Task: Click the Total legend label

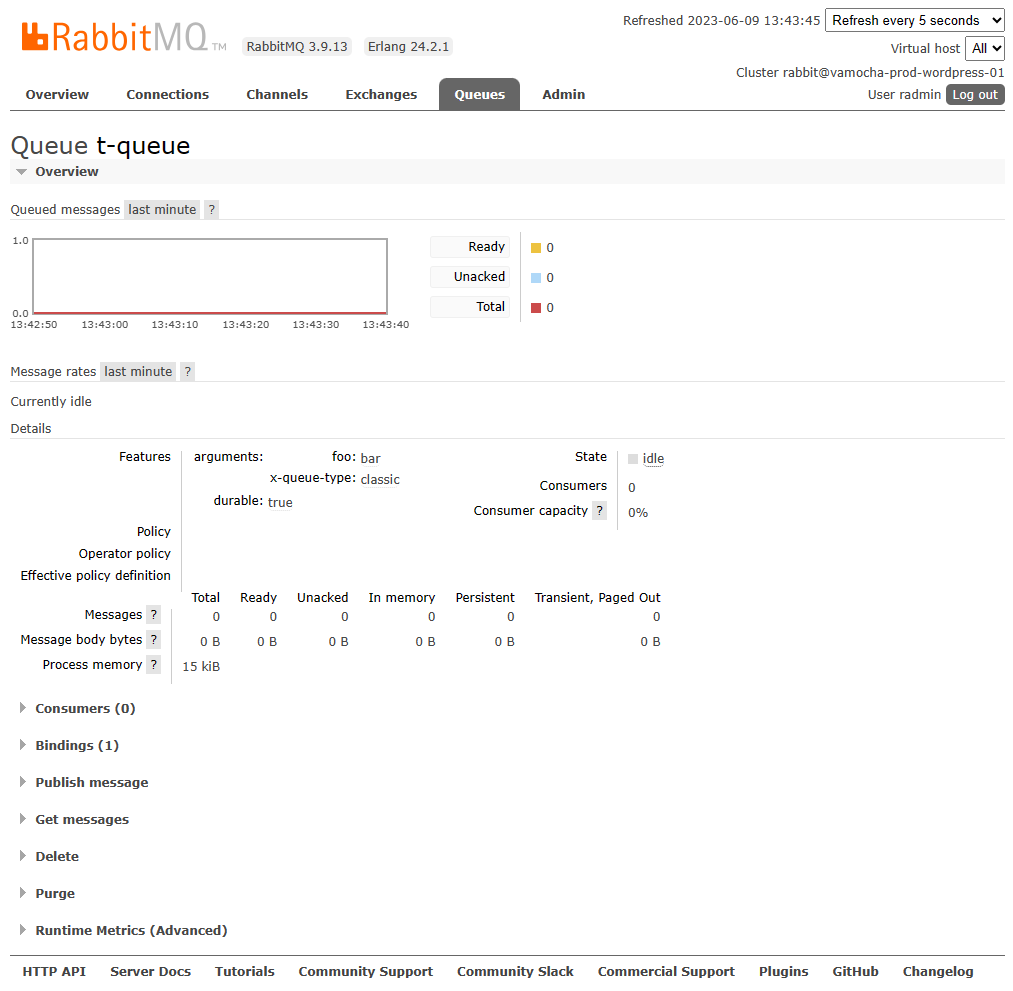Action: (x=470, y=307)
